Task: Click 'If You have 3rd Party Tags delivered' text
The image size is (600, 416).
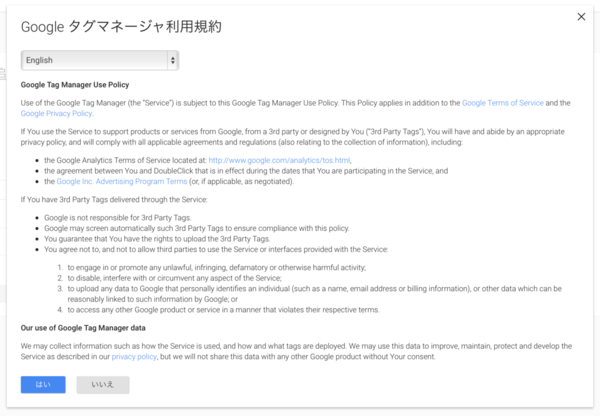Action: click(114, 200)
